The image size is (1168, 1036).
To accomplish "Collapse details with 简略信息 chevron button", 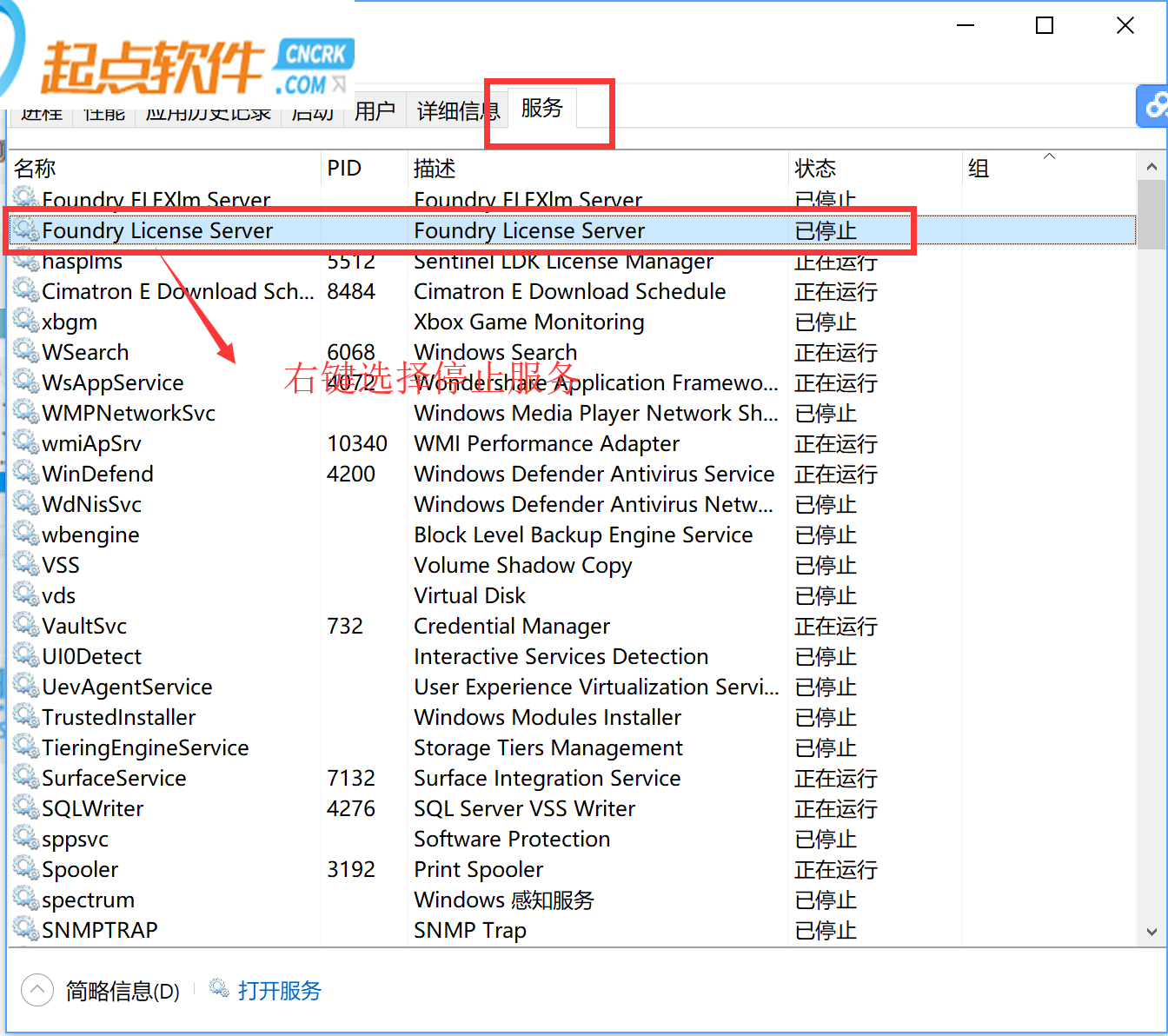I will pos(37,990).
